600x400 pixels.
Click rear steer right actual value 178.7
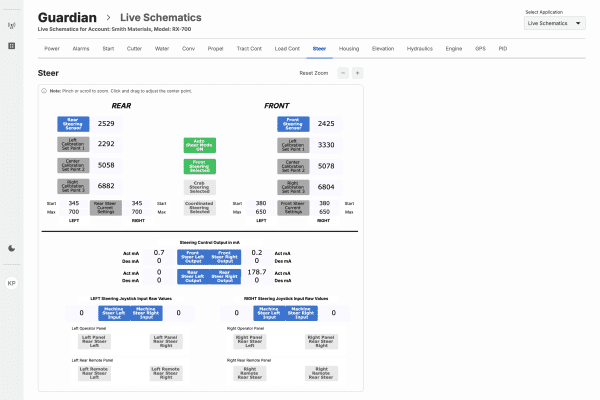(x=257, y=272)
